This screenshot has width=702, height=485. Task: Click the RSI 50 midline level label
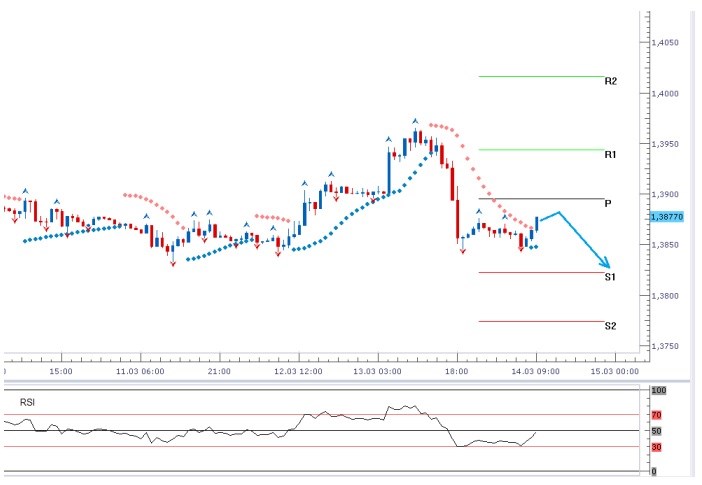656,431
